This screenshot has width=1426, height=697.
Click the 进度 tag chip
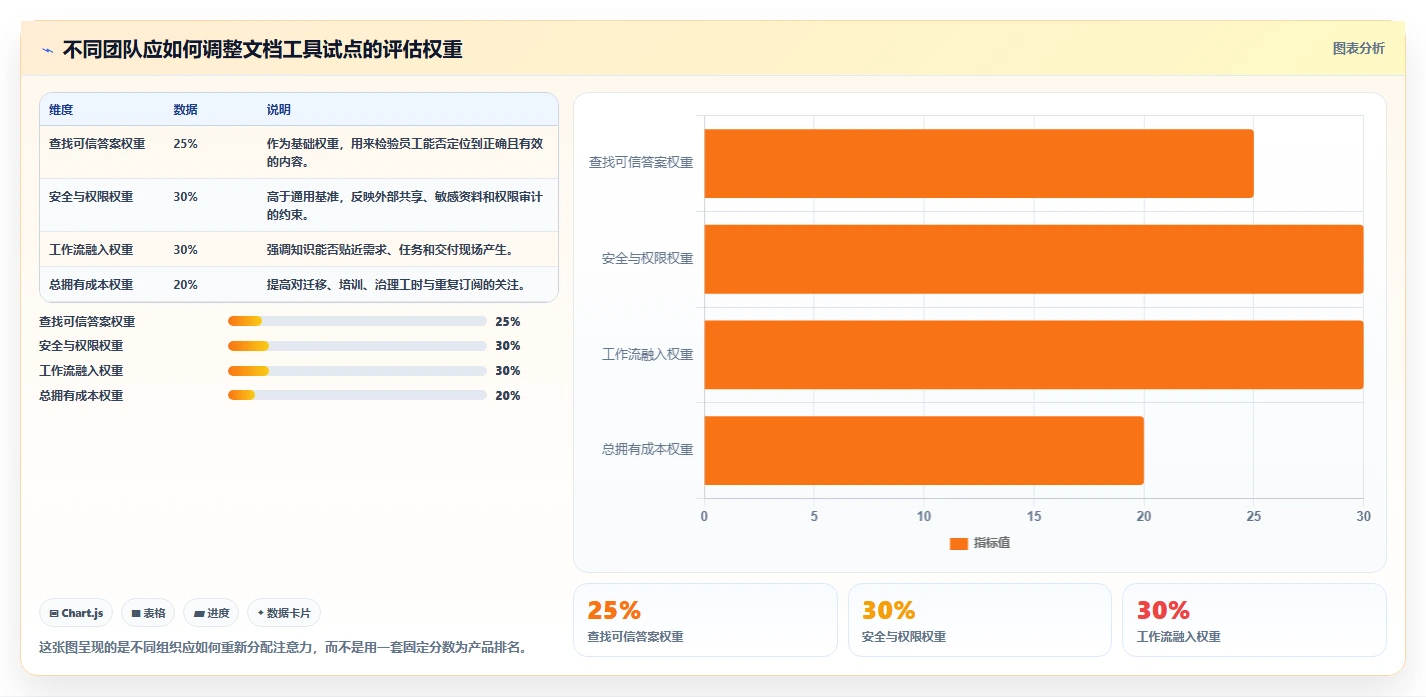pyautogui.click(x=211, y=613)
